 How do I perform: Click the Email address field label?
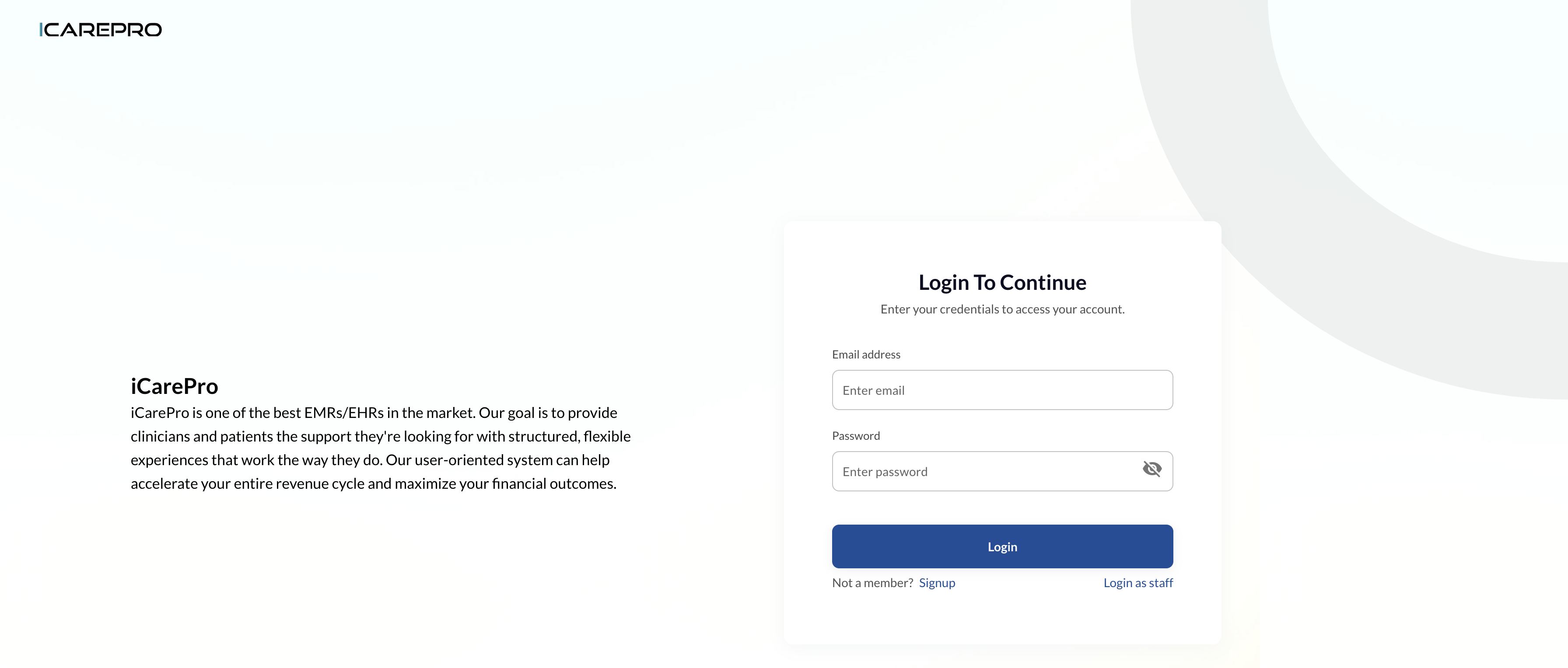pos(865,354)
